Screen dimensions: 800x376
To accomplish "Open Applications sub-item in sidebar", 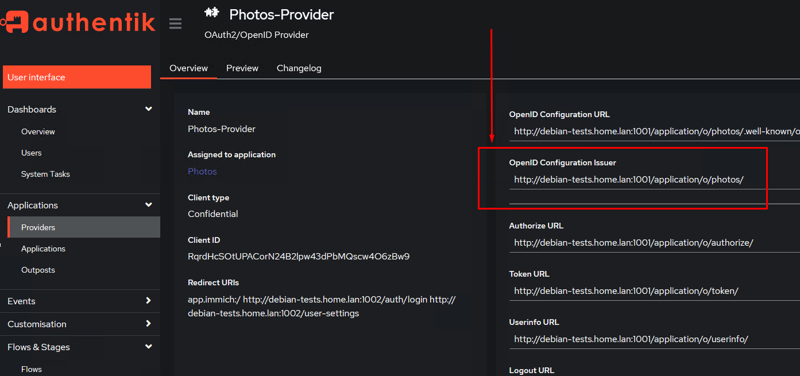I will (x=43, y=249).
